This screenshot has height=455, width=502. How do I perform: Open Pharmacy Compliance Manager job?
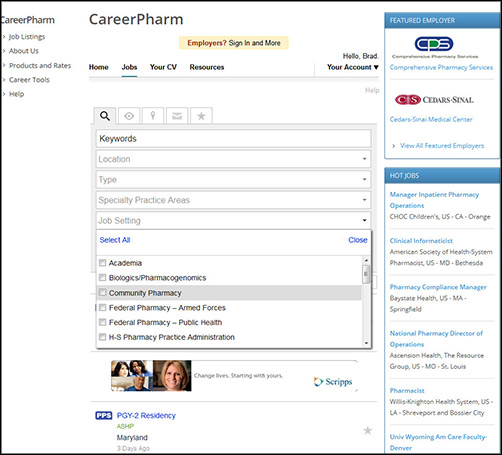coord(438,287)
